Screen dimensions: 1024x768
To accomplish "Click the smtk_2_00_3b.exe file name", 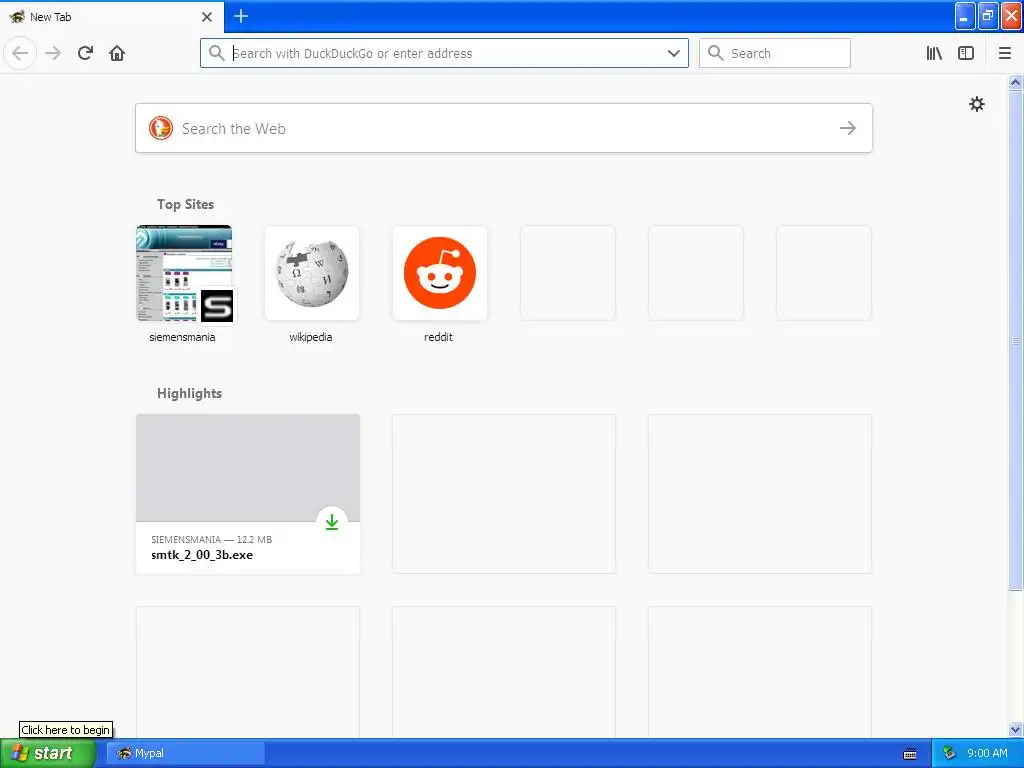I will click(202, 555).
